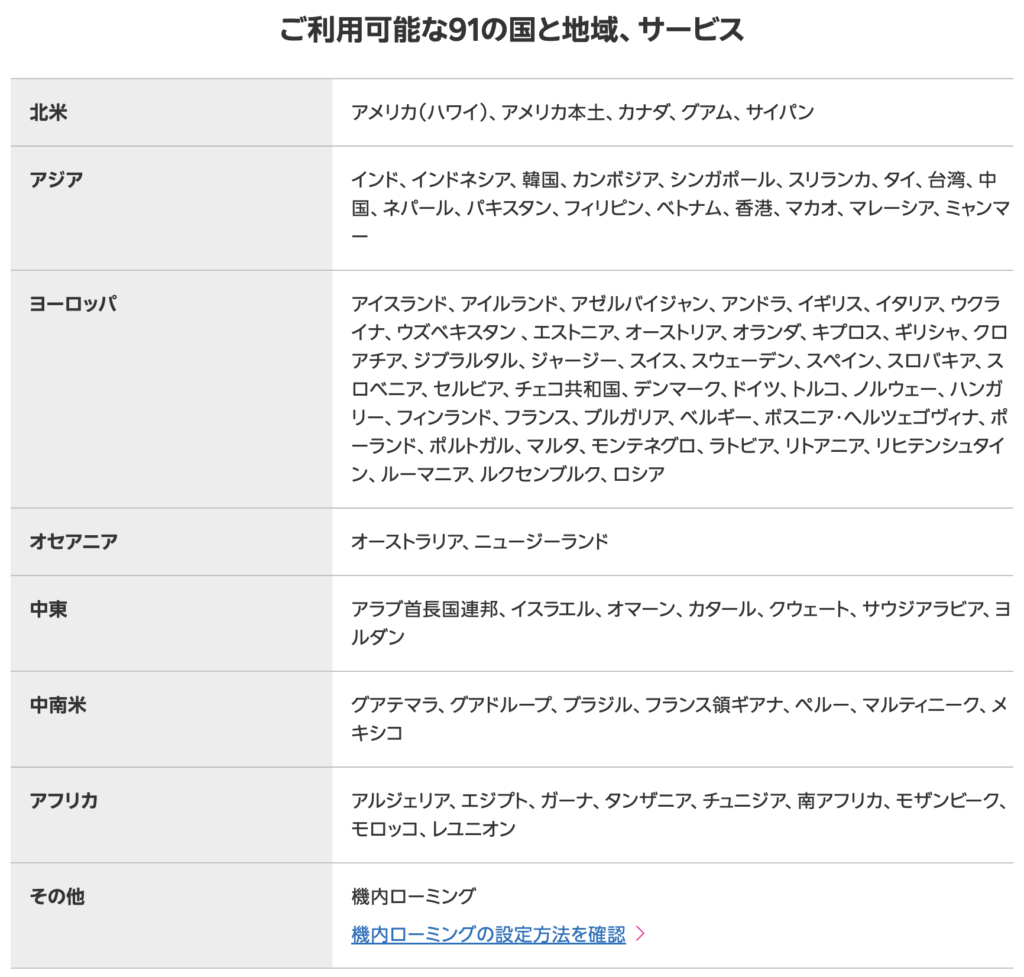This screenshot has height=977, width=1024.
Task: Select the アフリカ row header
Action: coord(65,801)
